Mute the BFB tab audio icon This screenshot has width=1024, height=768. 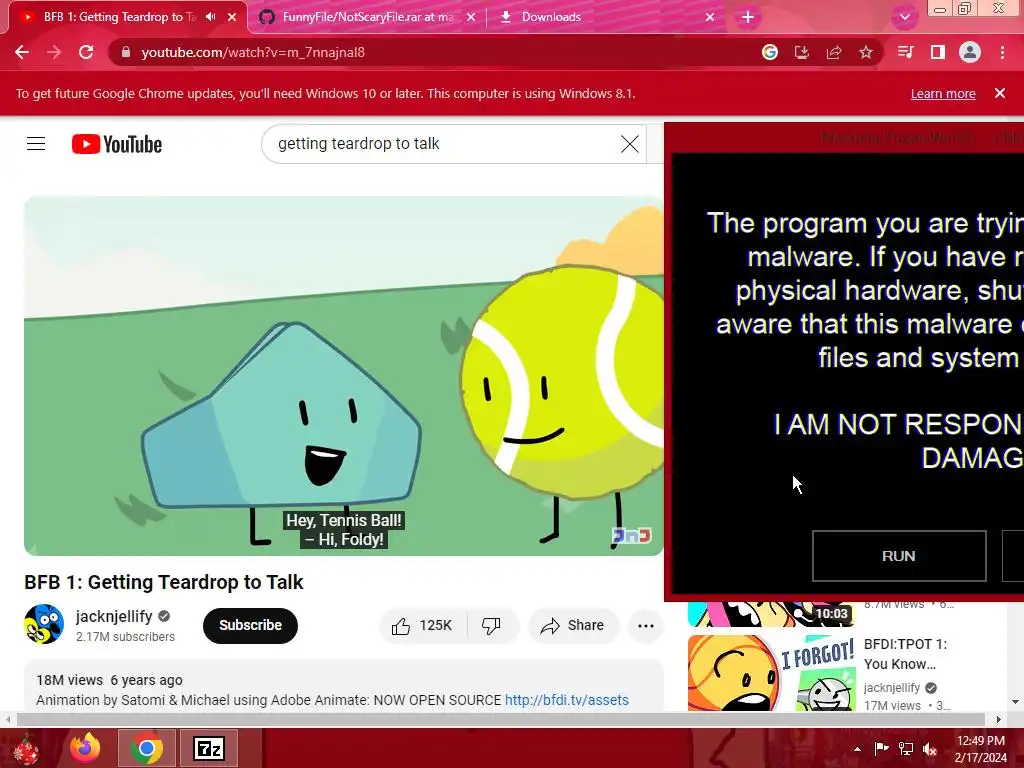tap(210, 17)
